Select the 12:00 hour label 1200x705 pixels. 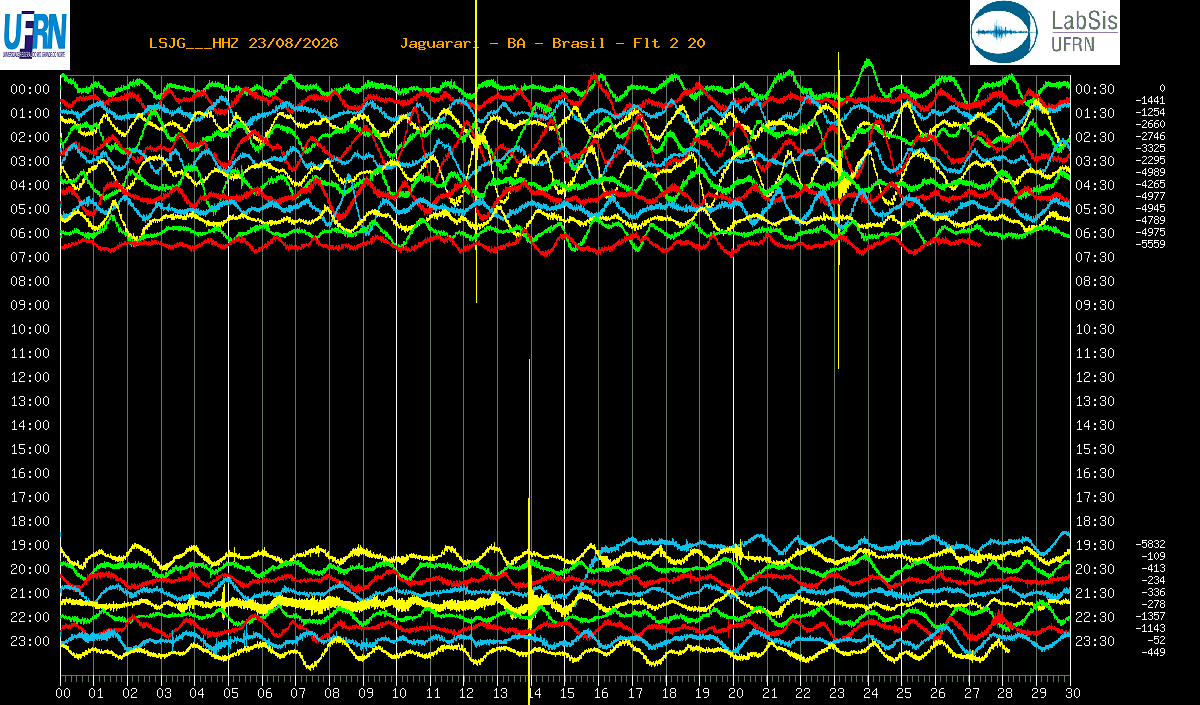click(30, 377)
